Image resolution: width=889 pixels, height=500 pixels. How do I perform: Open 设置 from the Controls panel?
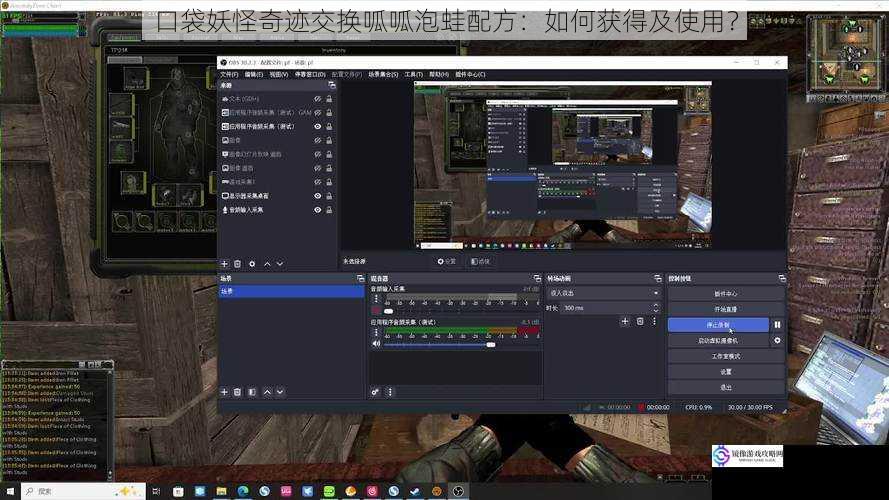[726, 372]
